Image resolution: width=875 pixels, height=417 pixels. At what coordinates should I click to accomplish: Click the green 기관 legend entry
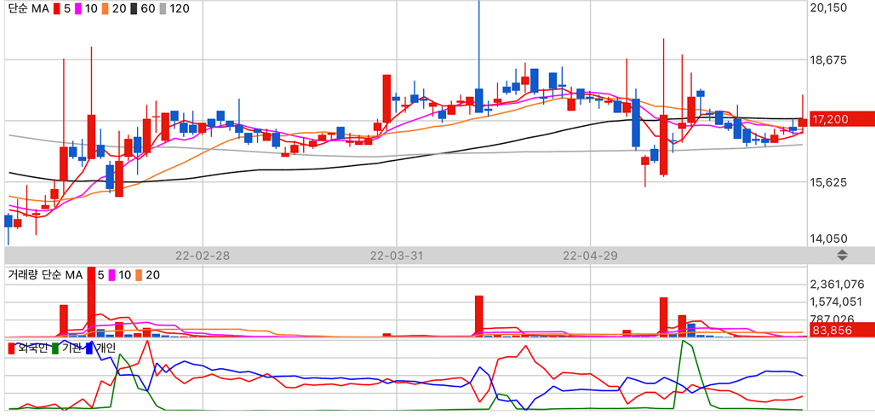pyautogui.click(x=67, y=349)
